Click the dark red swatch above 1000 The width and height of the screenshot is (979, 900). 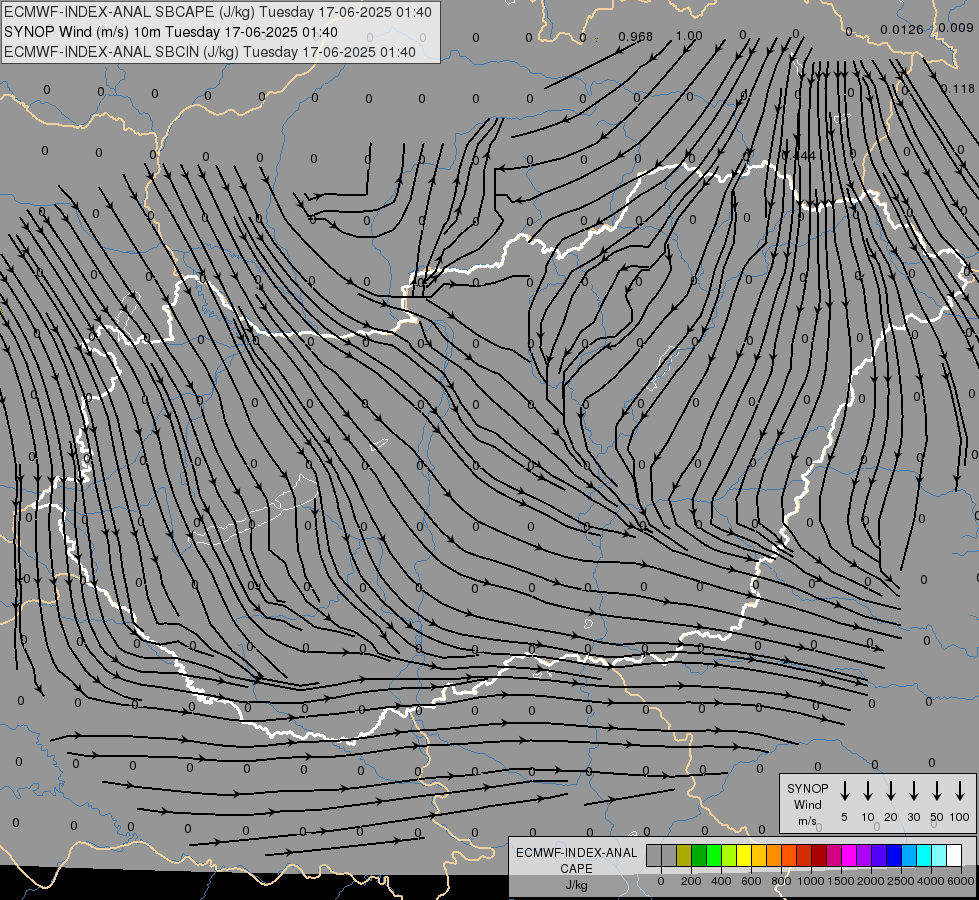point(819,855)
